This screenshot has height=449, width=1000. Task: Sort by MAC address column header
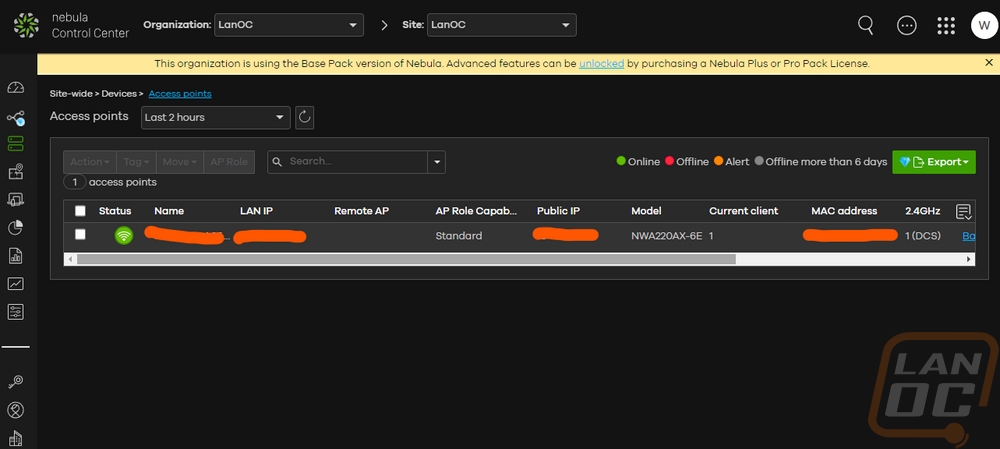pos(844,210)
